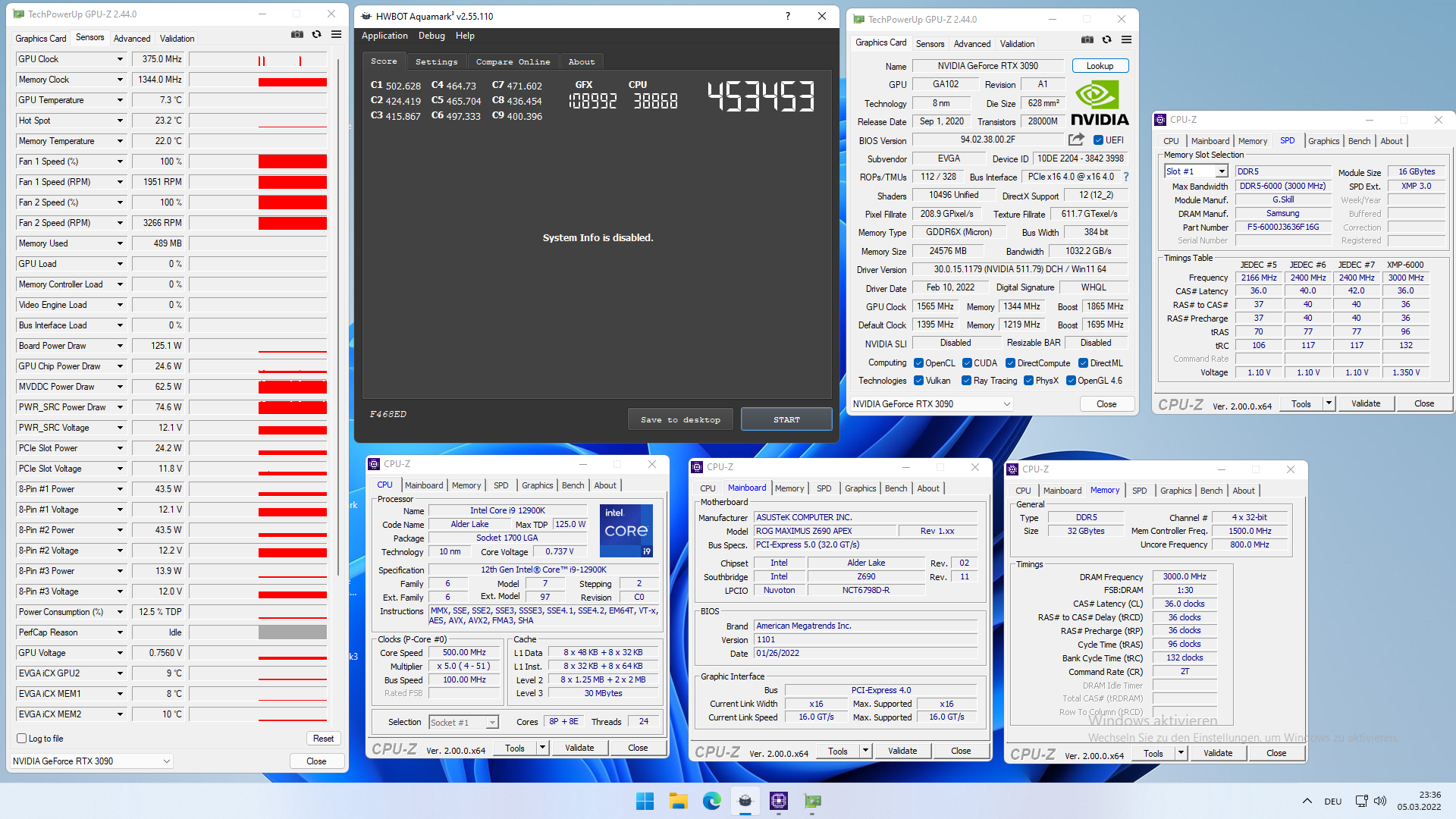Open Advanced tab in GPU-Z Sensors window
This screenshot has height=819, width=1456.
(x=132, y=39)
